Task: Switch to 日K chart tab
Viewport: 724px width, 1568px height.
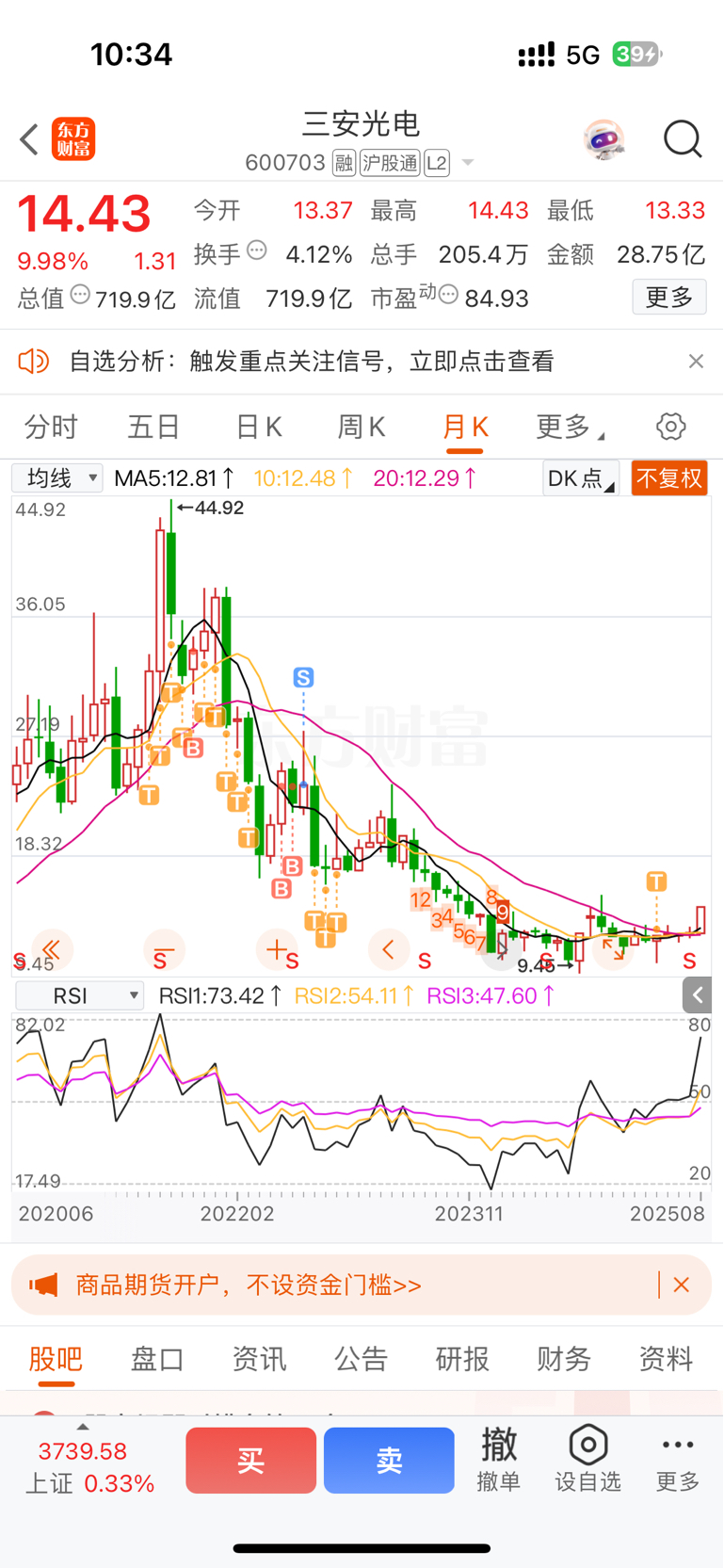Action: coord(258,427)
